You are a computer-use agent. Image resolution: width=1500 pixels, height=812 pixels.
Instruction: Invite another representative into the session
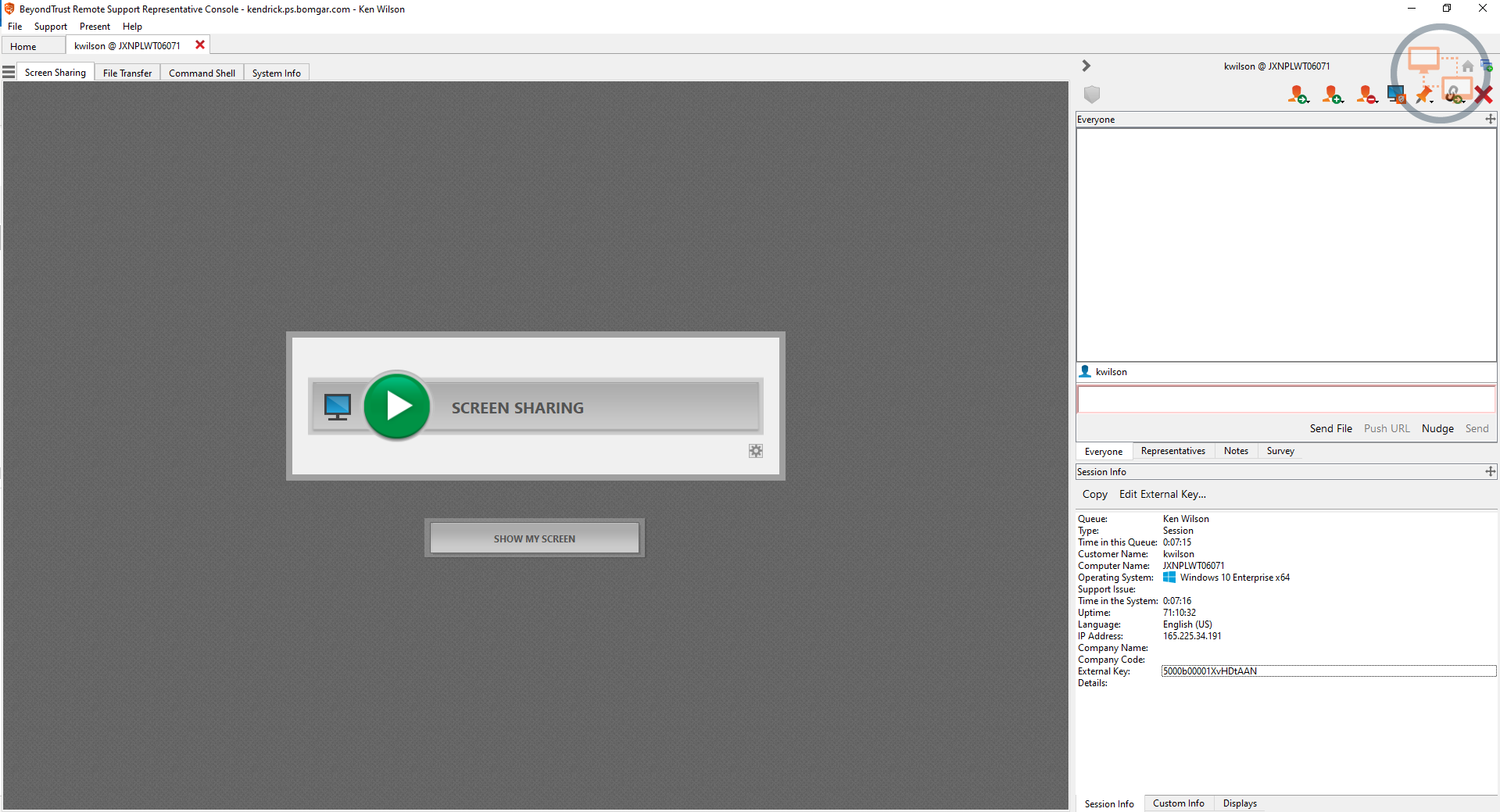[x=1332, y=94]
